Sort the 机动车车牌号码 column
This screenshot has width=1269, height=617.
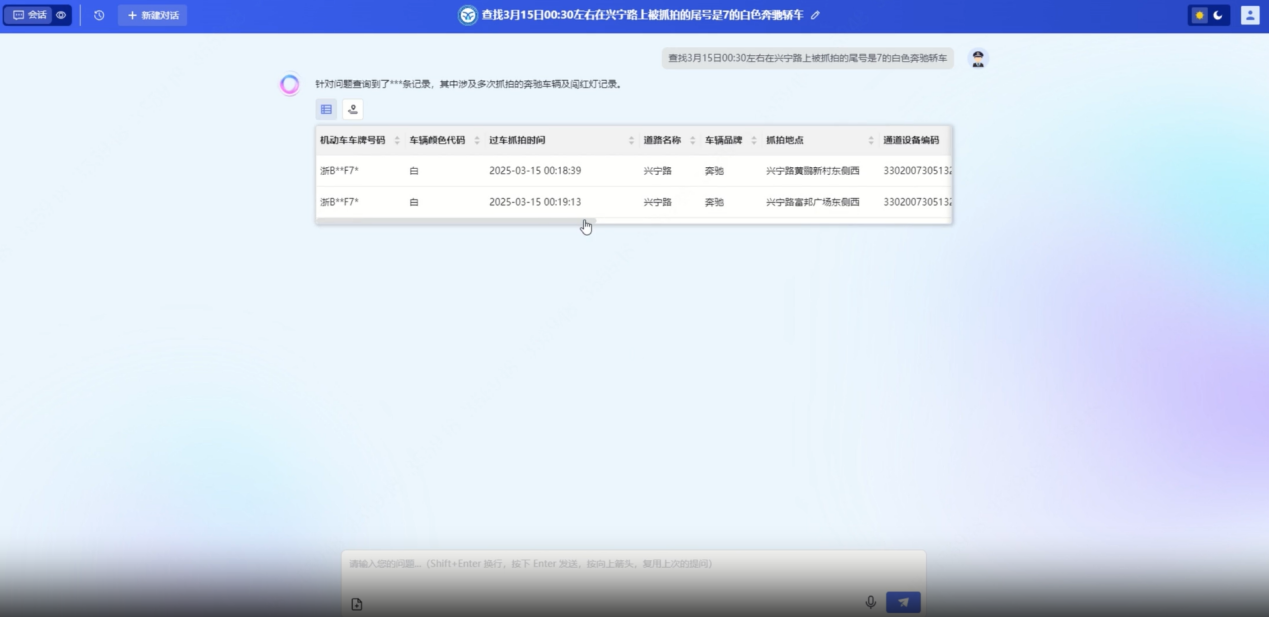coord(397,140)
